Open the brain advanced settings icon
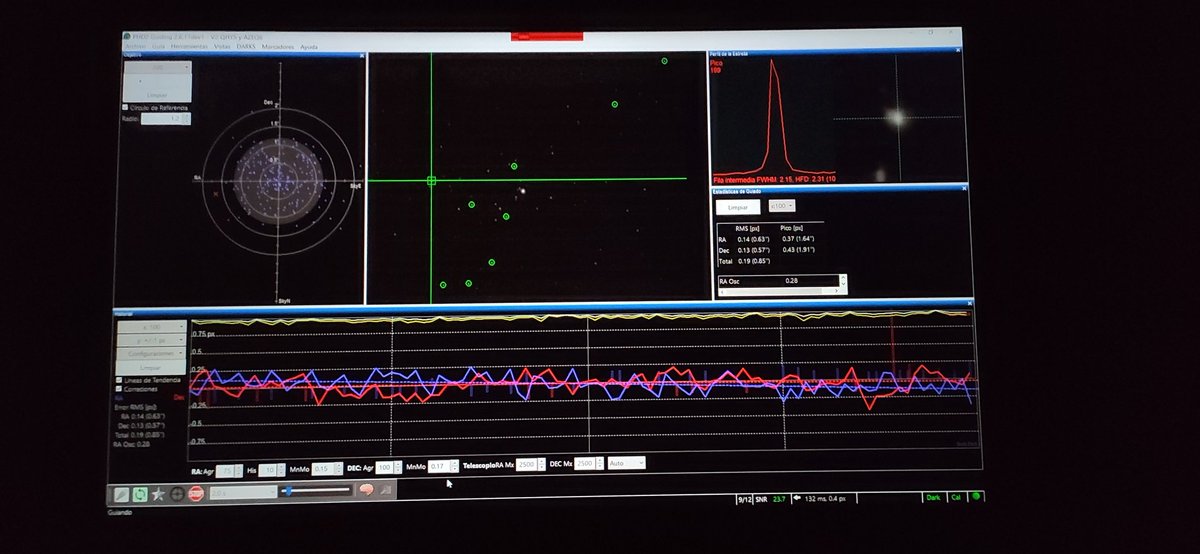Screen dimensions: 1200x554 click(366, 490)
